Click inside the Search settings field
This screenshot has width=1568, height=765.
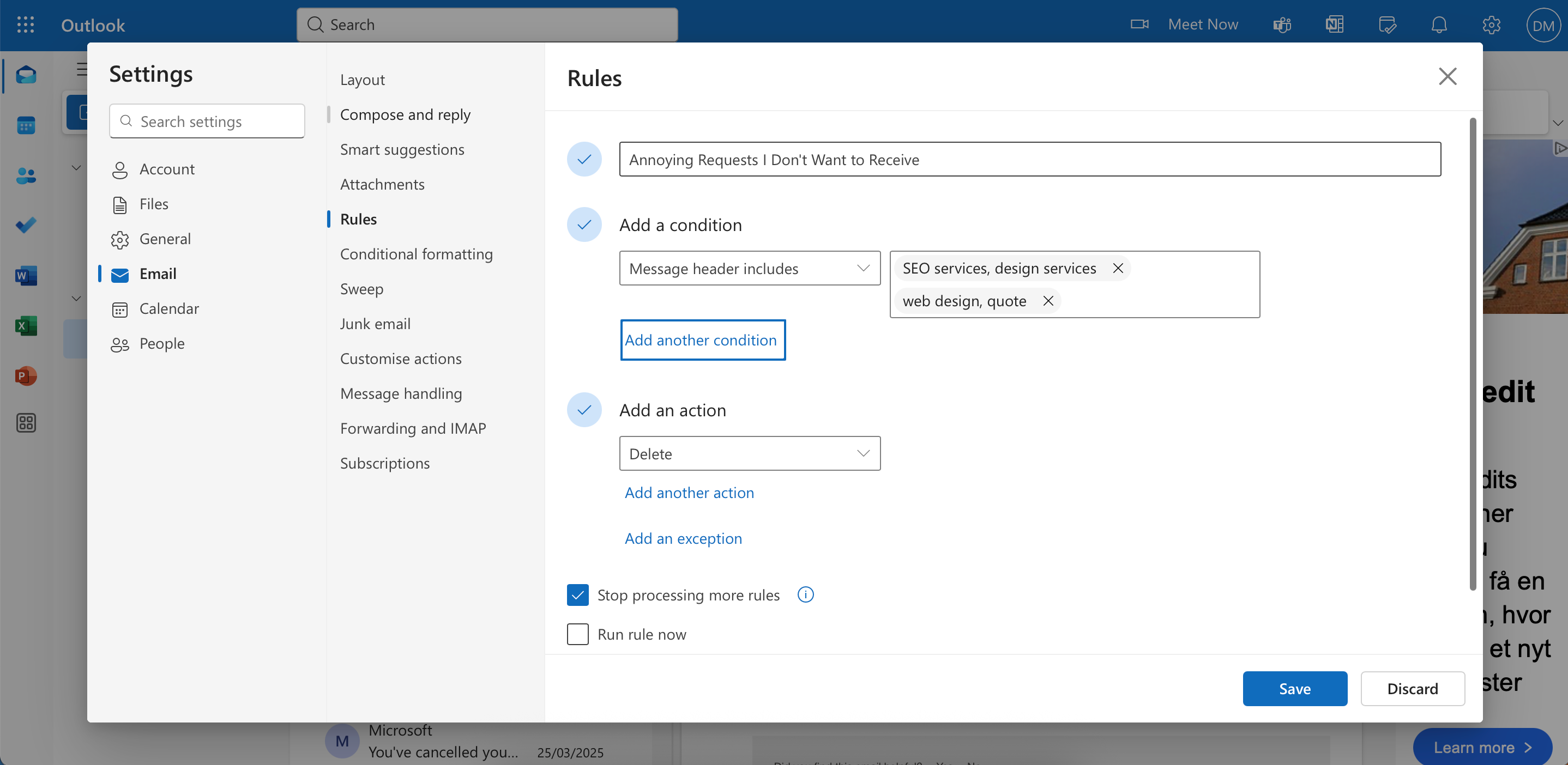(207, 121)
